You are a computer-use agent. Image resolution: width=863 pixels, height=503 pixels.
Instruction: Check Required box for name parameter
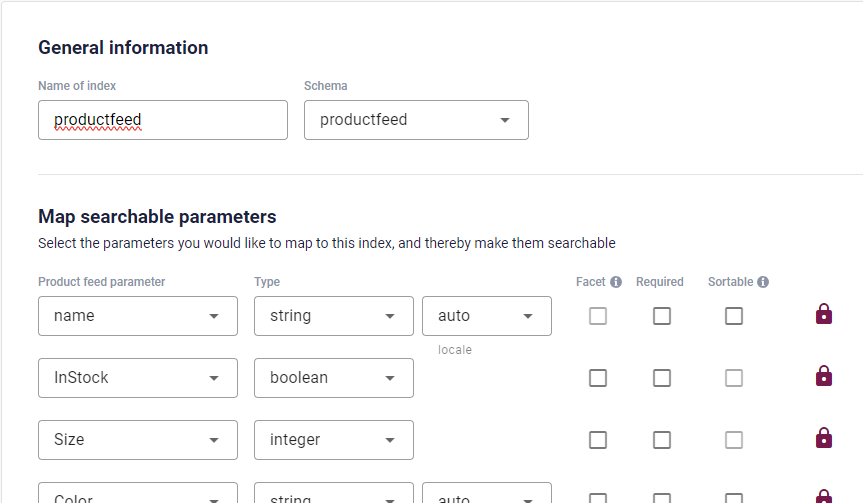point(662,316)
